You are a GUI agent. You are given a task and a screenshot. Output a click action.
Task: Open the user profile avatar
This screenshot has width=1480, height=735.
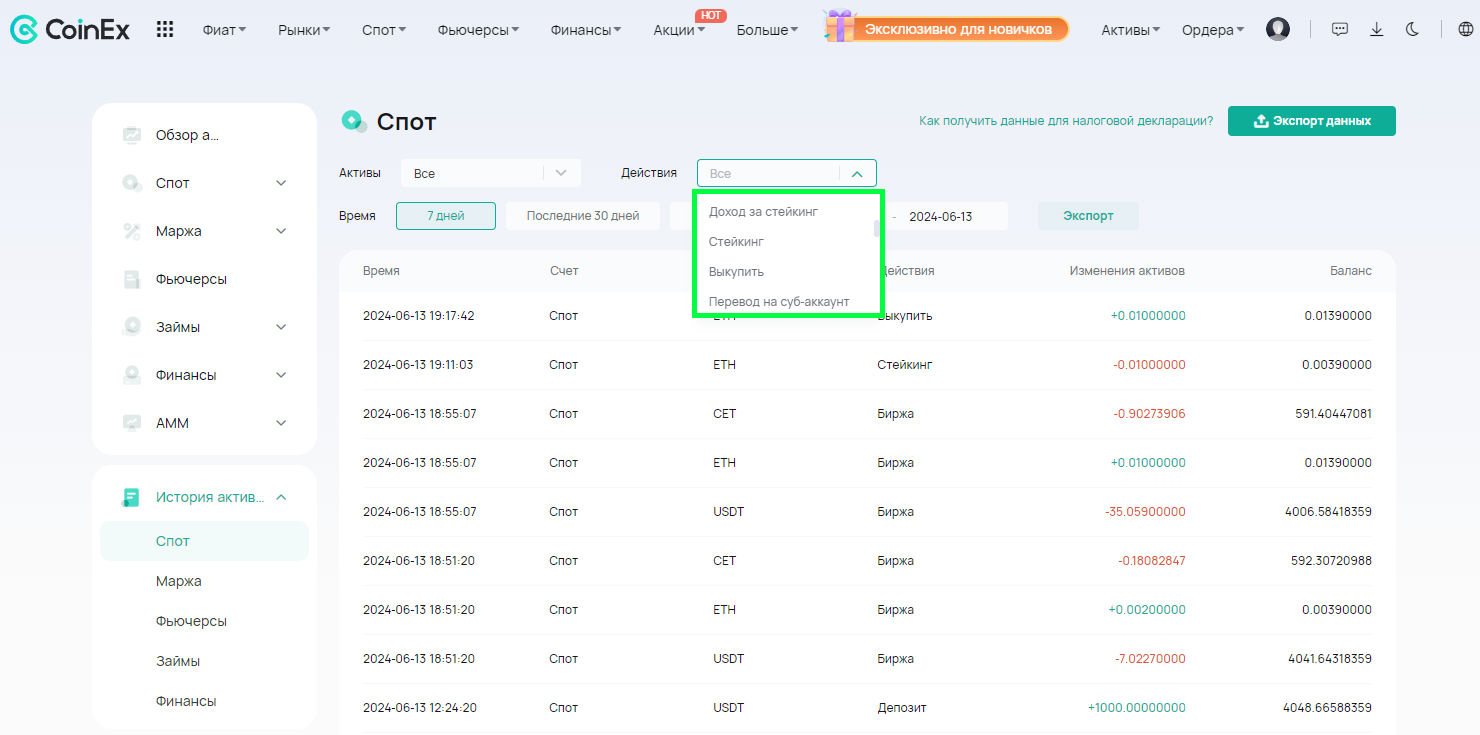(1277, 30)
